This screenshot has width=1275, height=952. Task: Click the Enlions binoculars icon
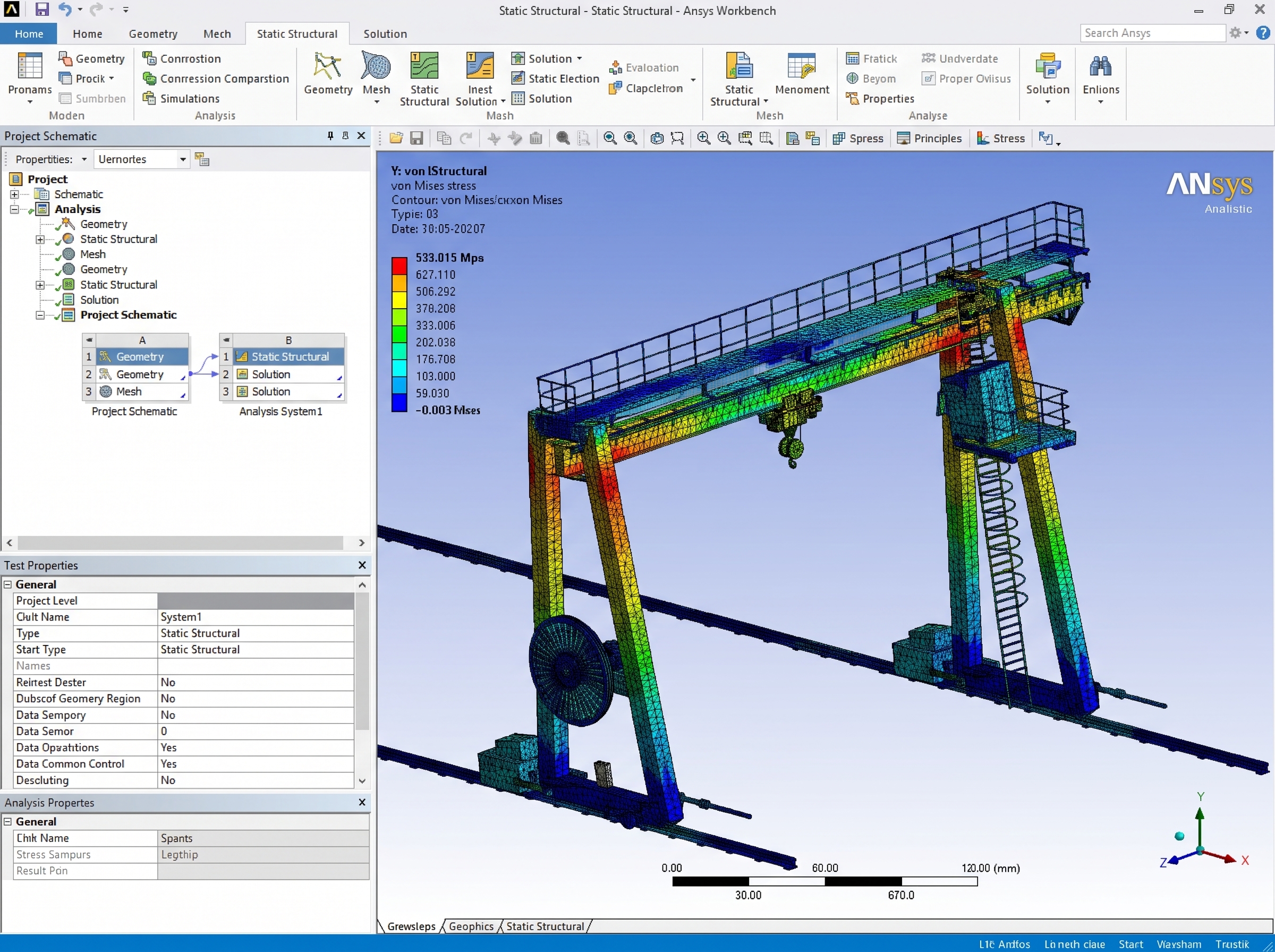pyautogui.click(x=1100, y=66)
